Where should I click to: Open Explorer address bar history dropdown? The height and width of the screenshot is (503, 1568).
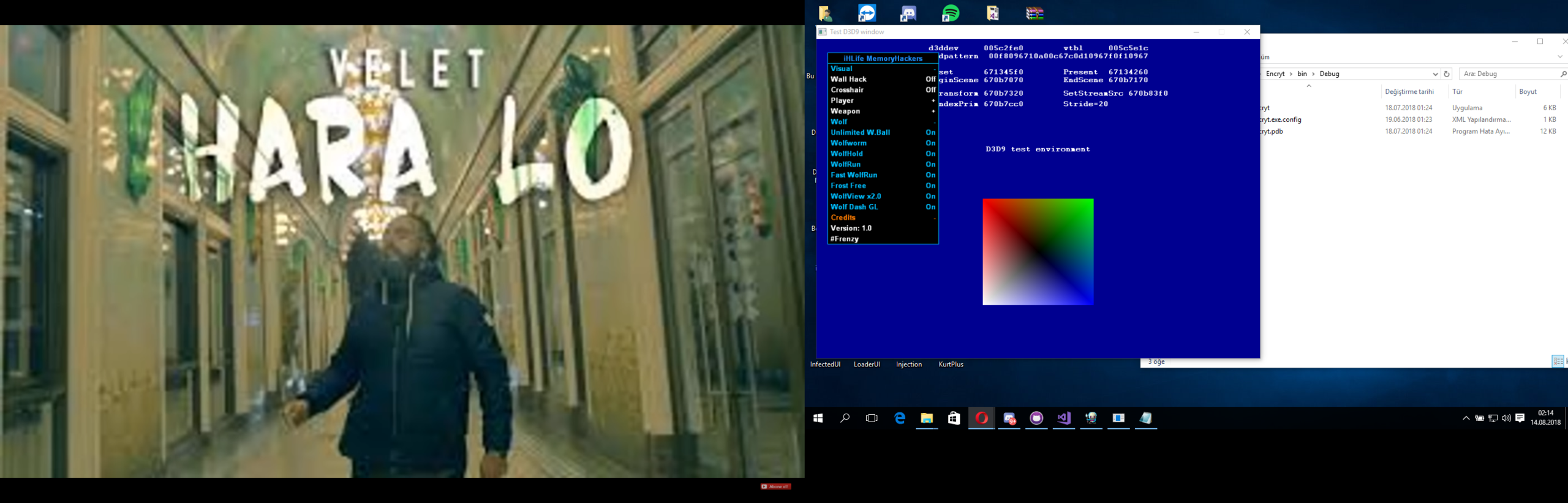[1434, 74]
